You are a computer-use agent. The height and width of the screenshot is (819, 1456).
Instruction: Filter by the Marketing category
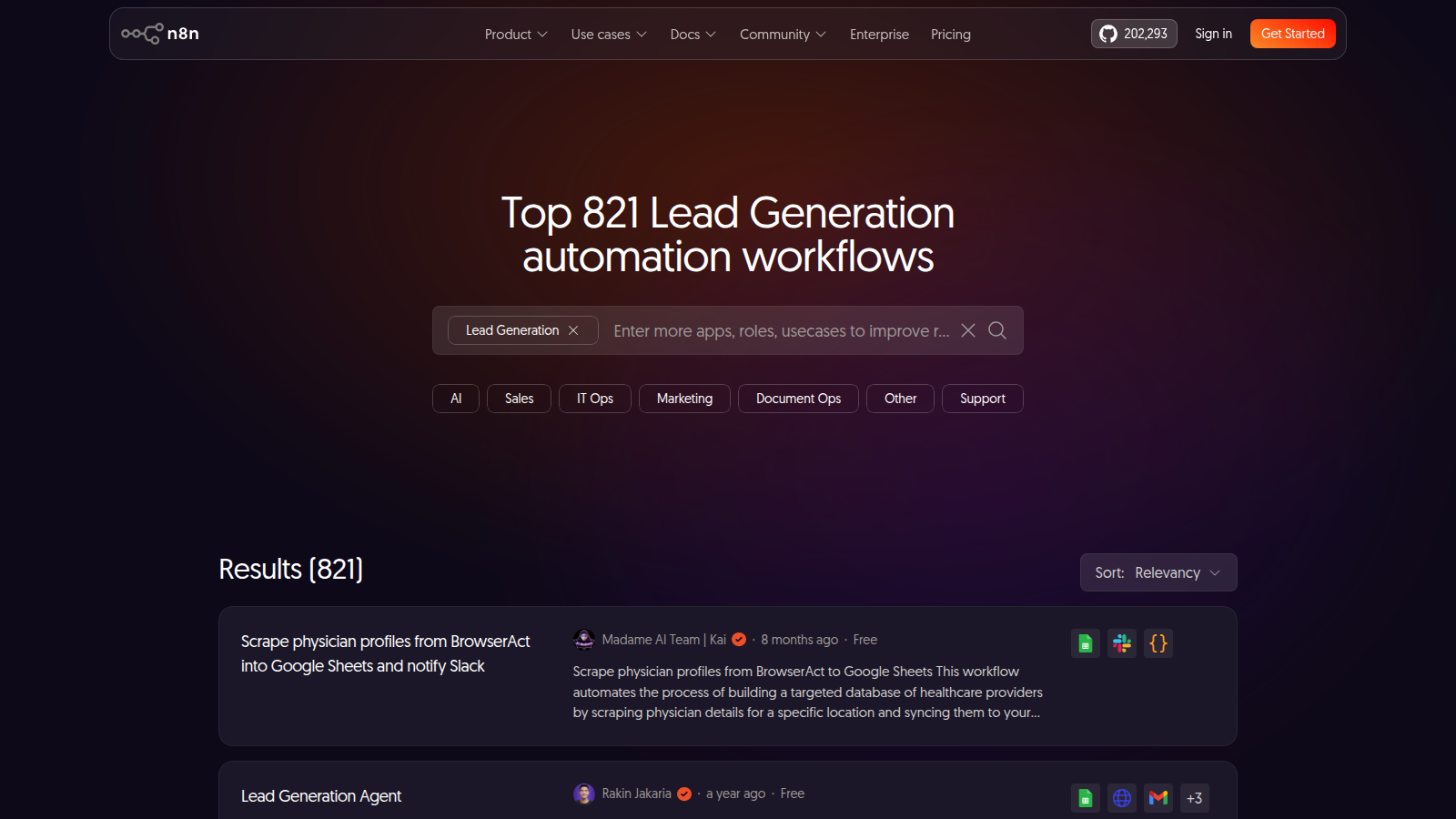tap(684, 399)
